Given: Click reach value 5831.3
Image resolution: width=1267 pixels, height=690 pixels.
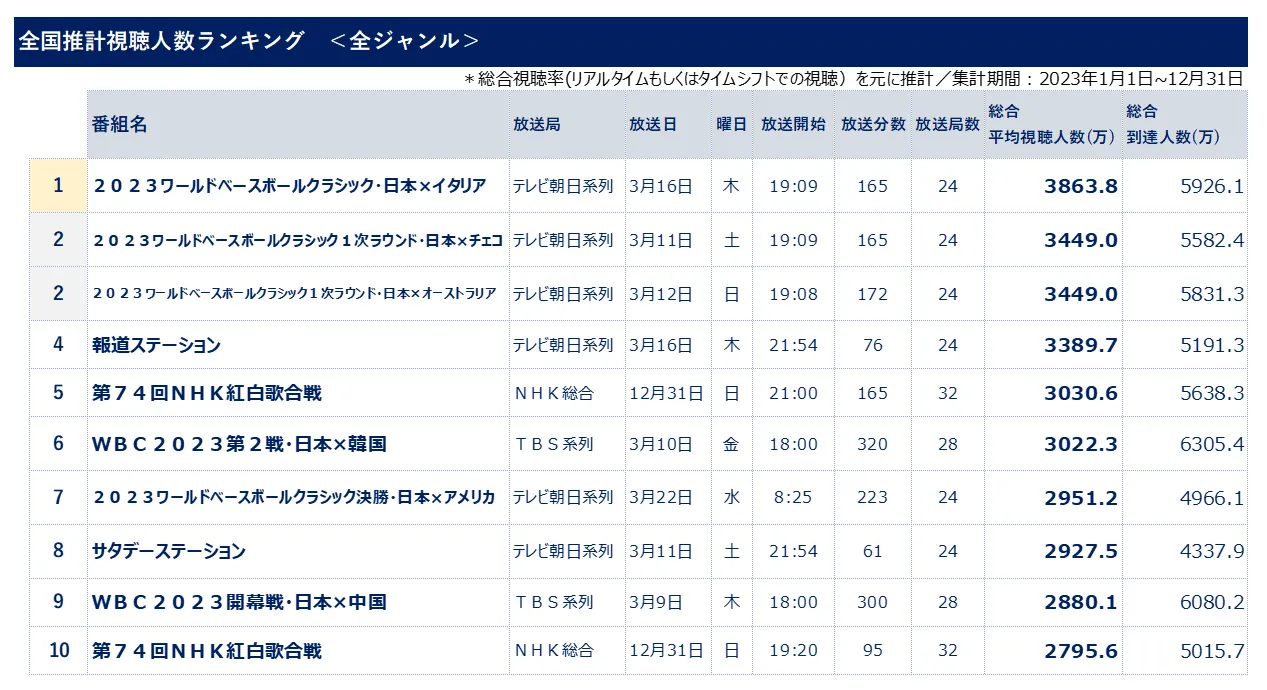Looking at the screenshot, I should pos(1212,294).
